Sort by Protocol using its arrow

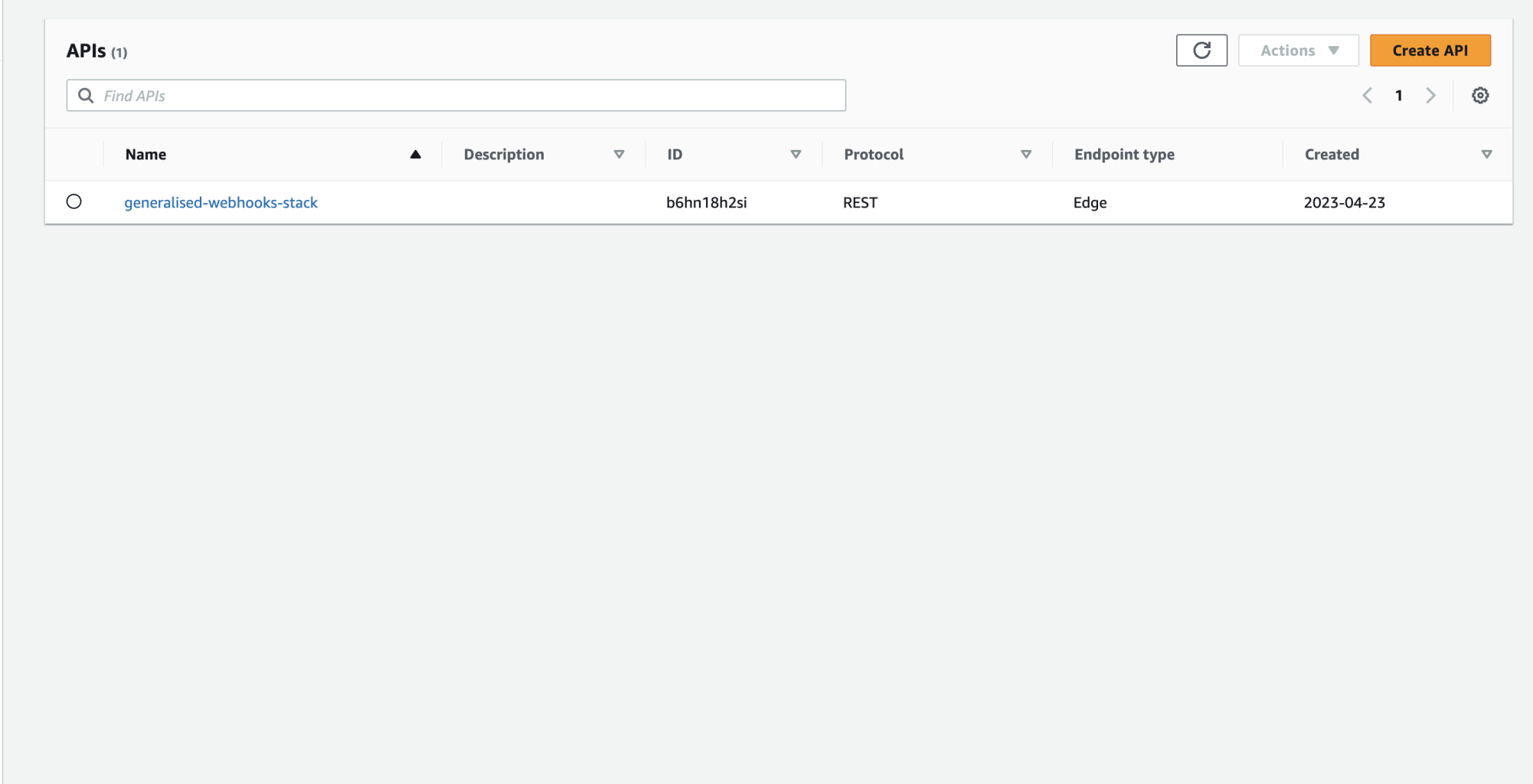pyautogui.click(x=1026, y=155)
